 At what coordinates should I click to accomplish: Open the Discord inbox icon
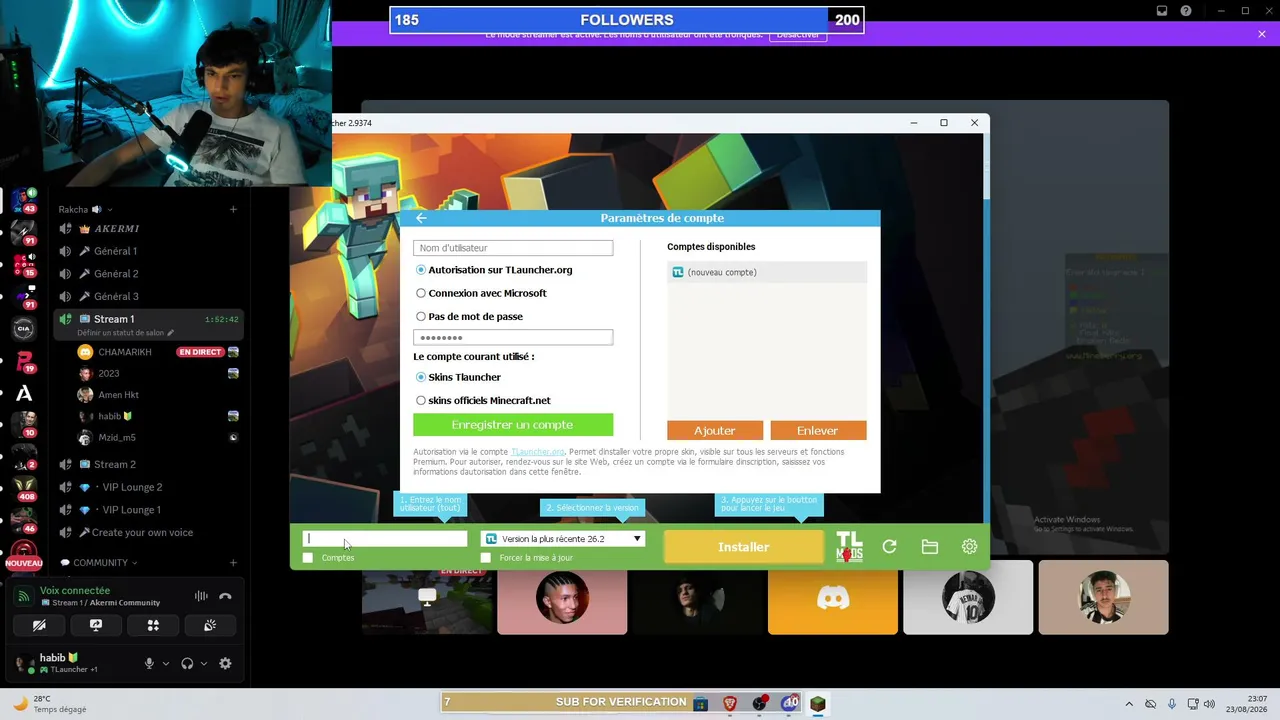point(1162,11)
